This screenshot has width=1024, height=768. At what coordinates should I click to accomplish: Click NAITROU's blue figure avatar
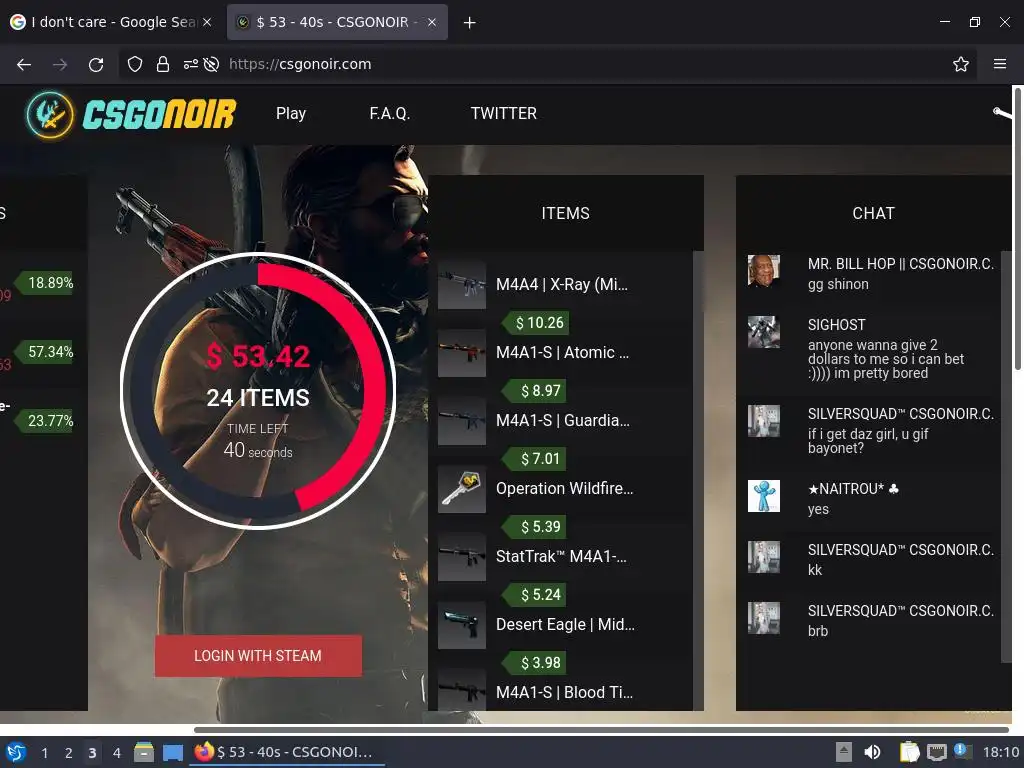[x=763, y=496]
